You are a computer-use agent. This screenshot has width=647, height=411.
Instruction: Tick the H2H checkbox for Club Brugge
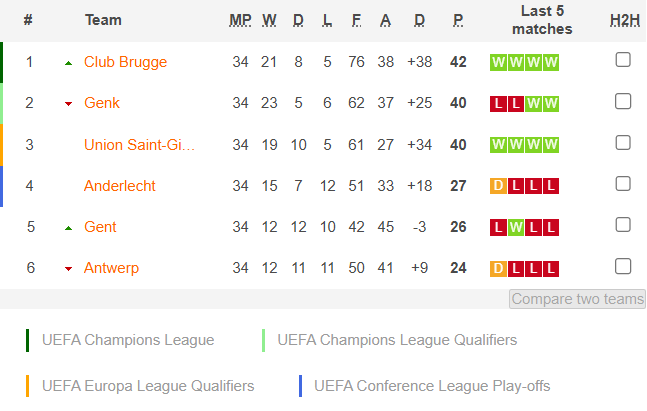tap(623, 60)
